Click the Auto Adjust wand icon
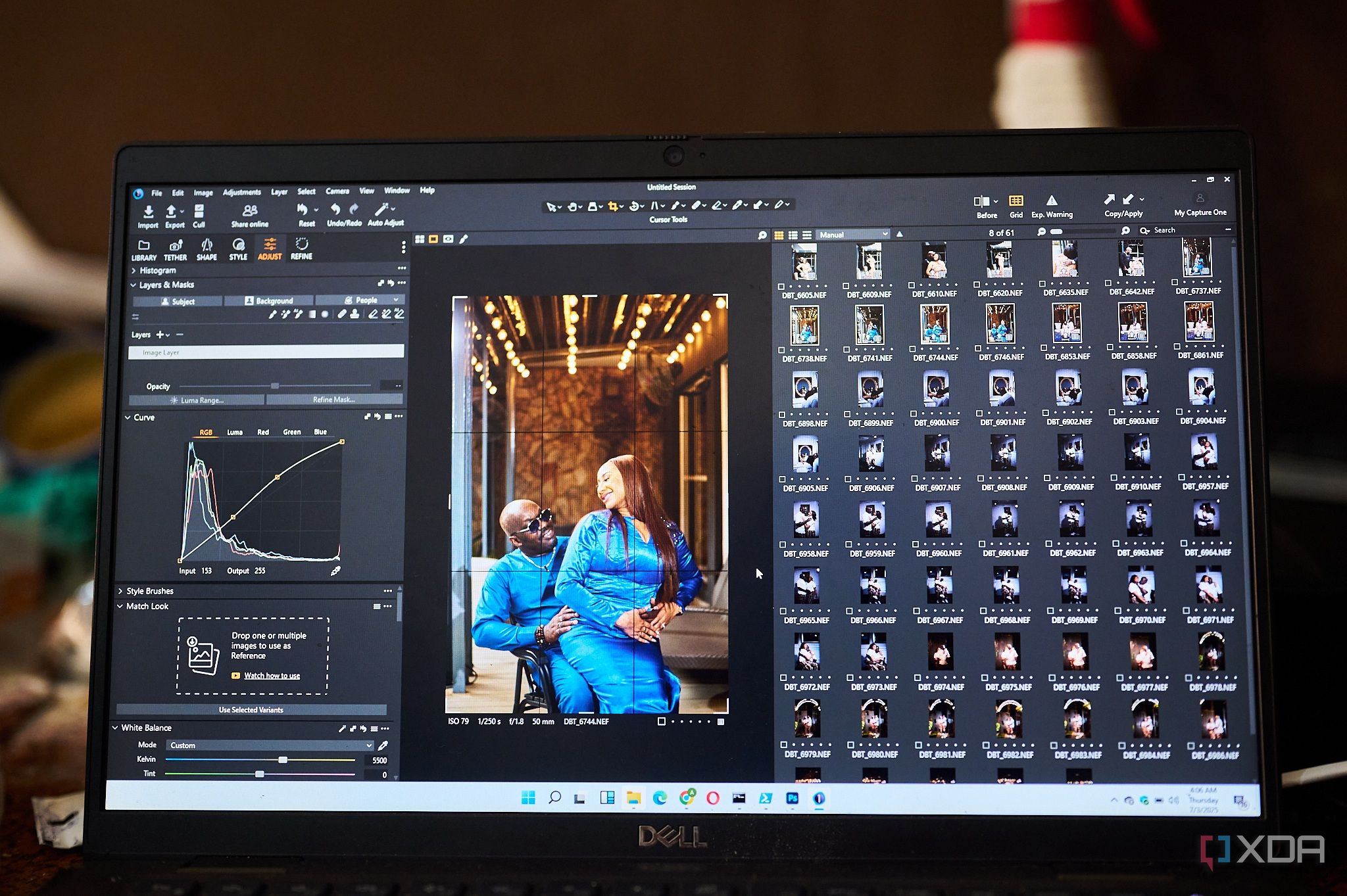Image resolution: width=1347 pixels, height=896 pixels. pos(382,210)
